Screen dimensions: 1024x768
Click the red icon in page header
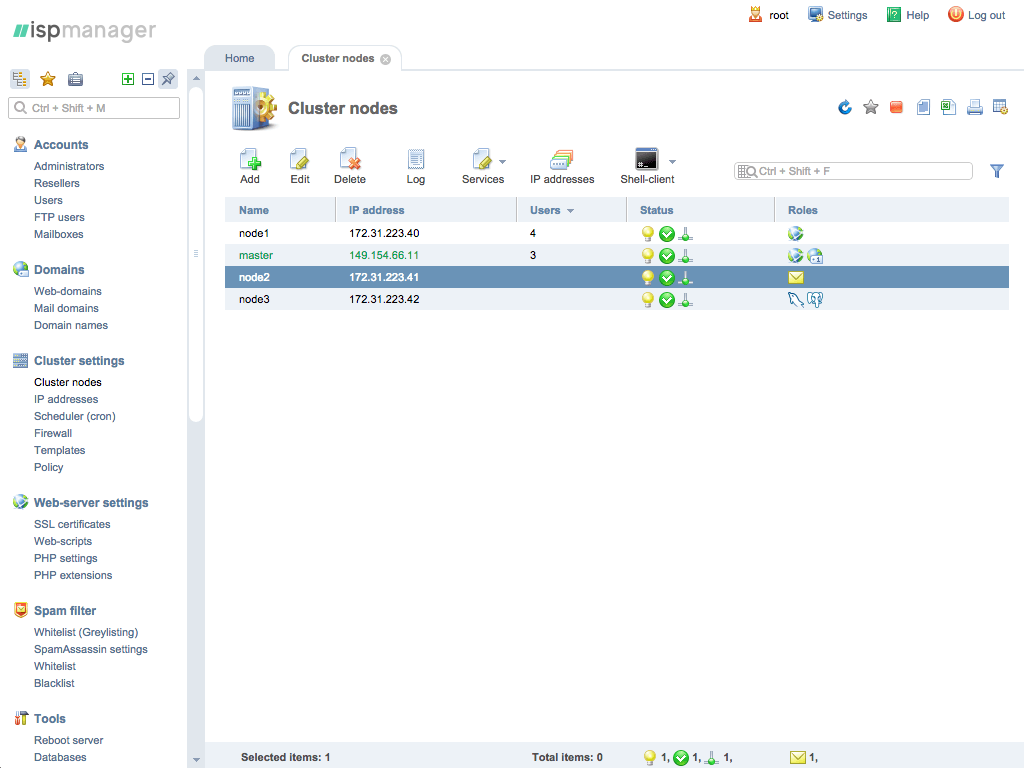pos(896,107)
